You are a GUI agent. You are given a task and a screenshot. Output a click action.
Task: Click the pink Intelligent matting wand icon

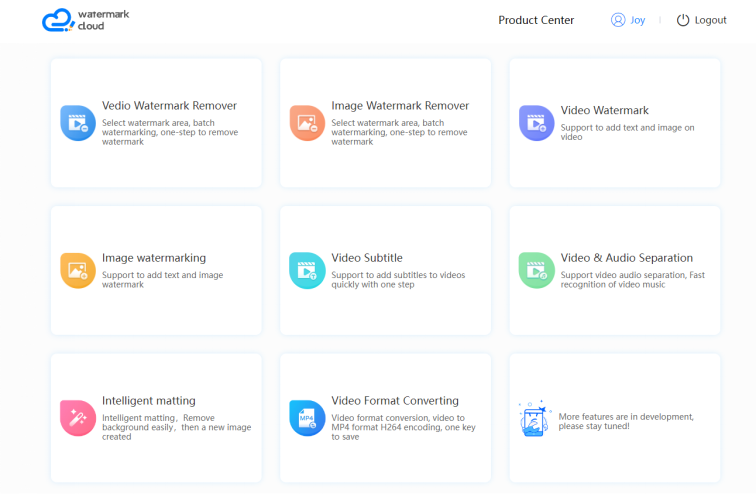point(78,418)
